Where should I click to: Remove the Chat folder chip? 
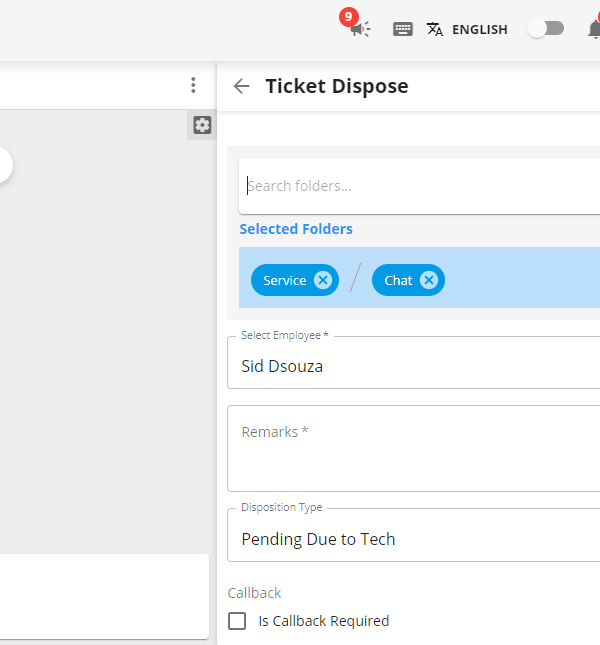429,280
